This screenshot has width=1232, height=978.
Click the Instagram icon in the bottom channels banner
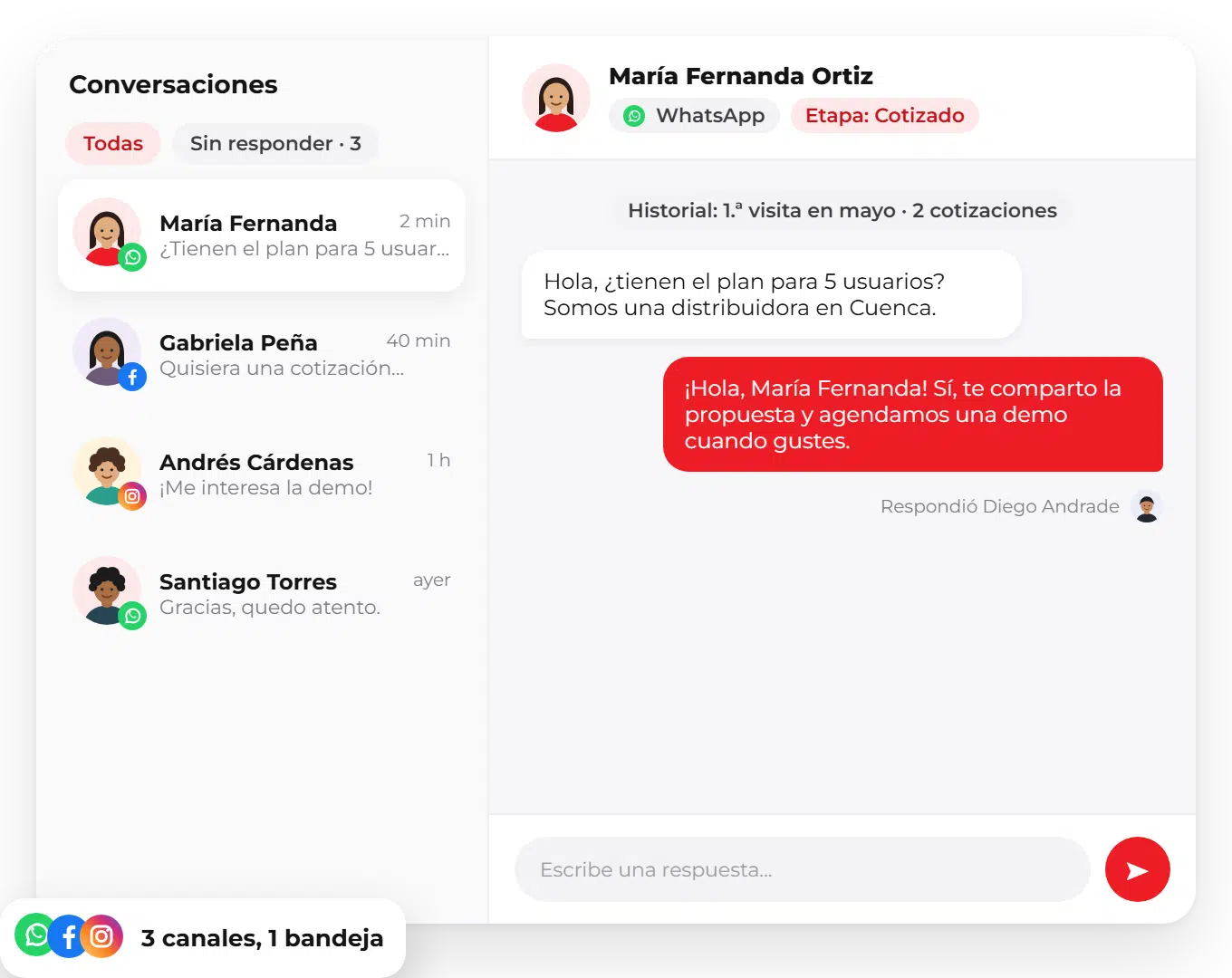pos(101,936)
